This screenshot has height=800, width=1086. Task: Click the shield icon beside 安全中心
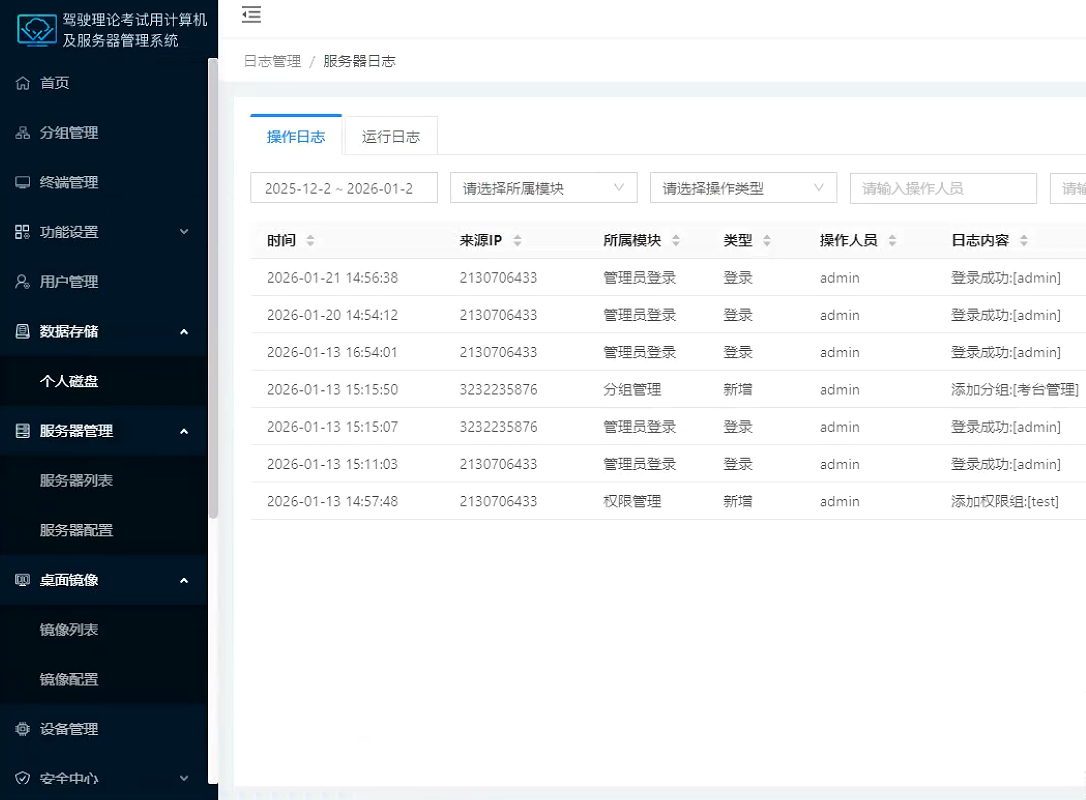[x=23, y=779]
